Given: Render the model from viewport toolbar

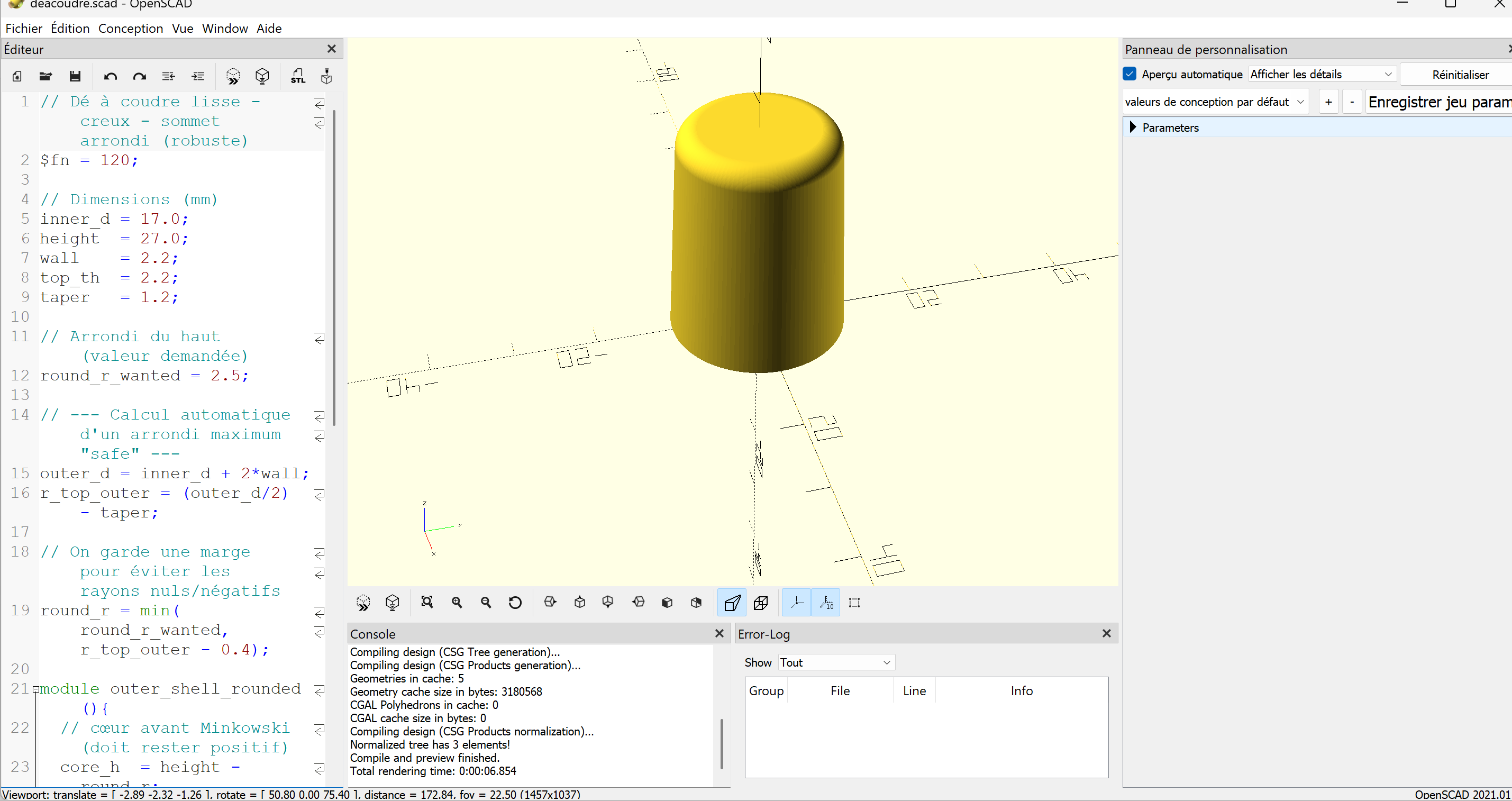Looking at the screenshot, I should [392, 603].
